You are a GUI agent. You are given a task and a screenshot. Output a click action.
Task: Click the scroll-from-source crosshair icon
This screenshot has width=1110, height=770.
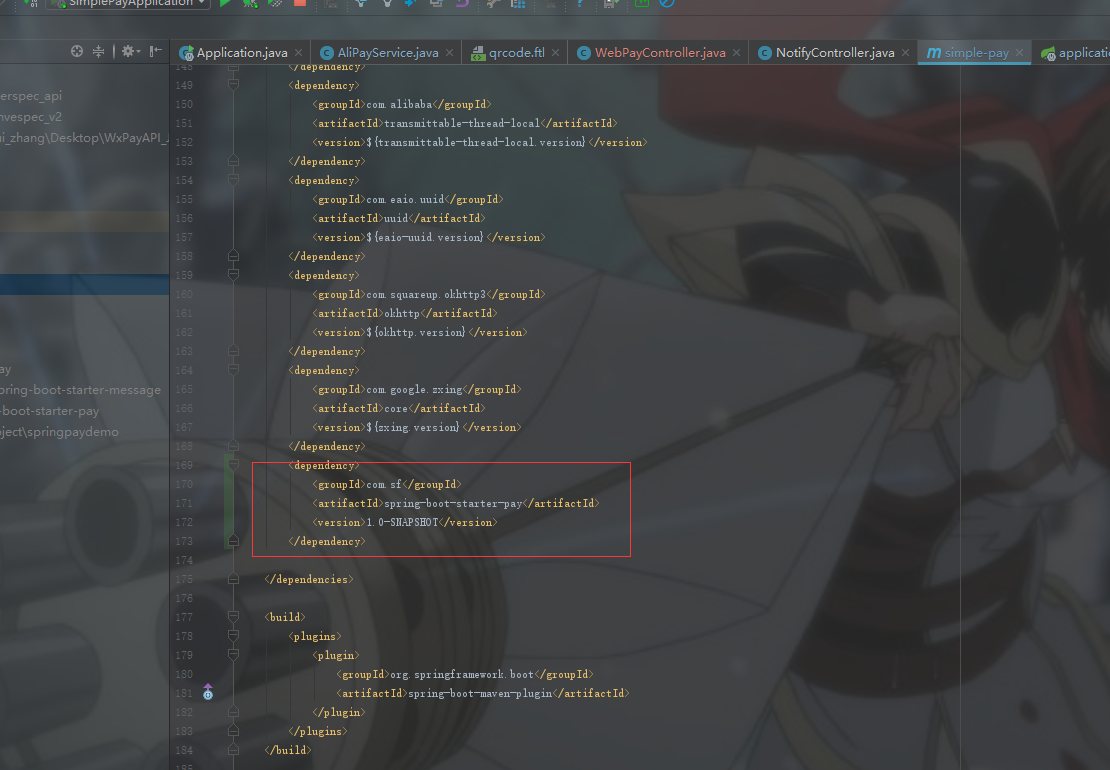click(76, 51)
